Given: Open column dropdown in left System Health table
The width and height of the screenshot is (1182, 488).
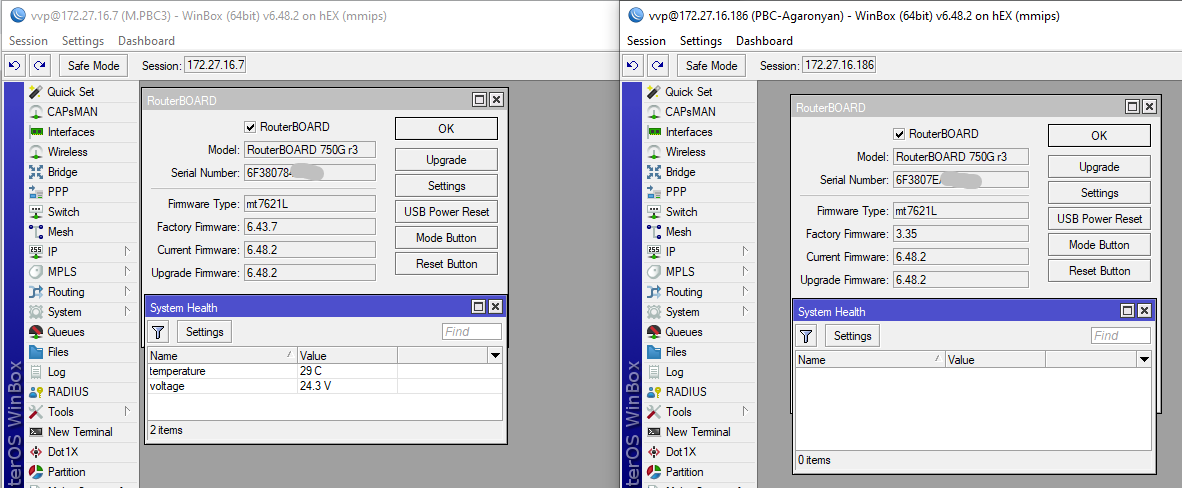Looking at the screenshot, I should tap(495, 355).
